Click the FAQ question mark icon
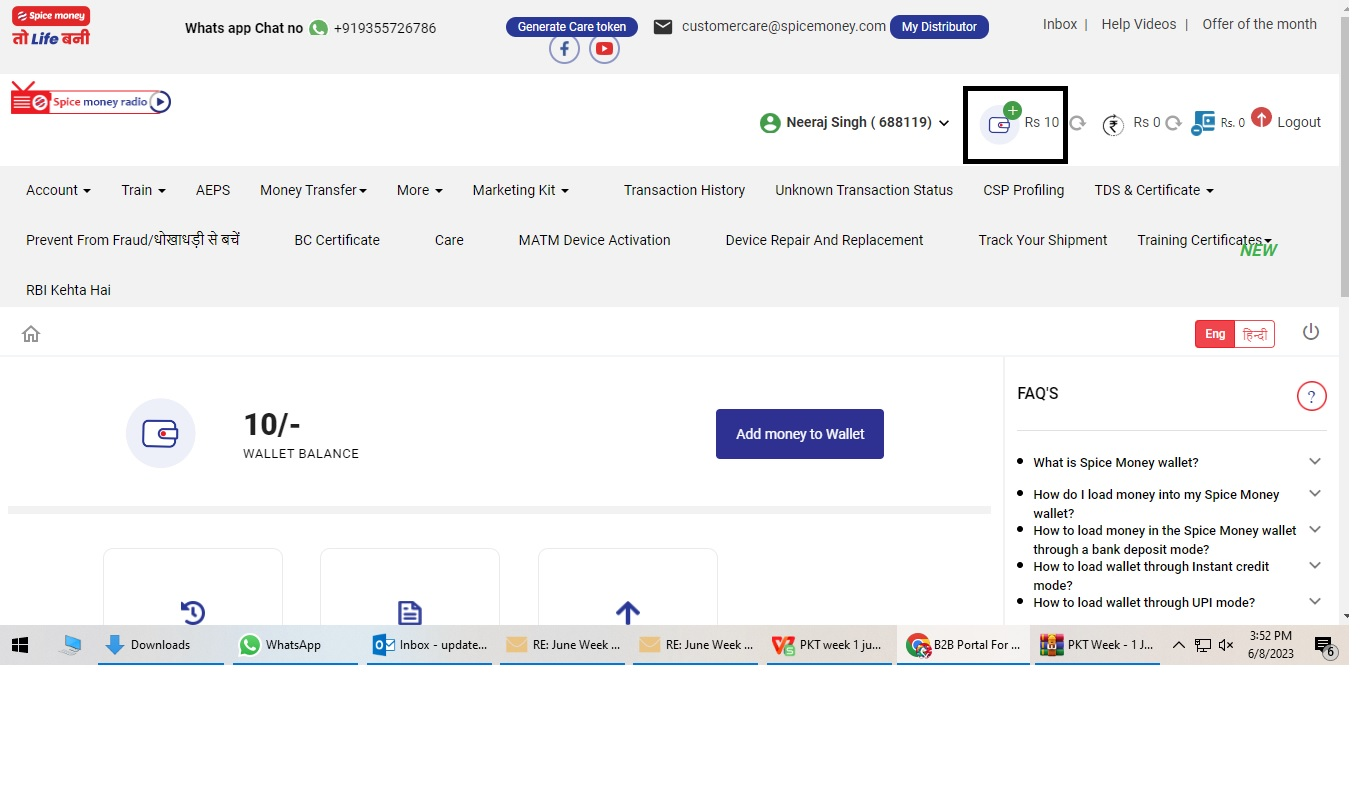This screenshot has width=1366, height=786. click(x=1311, y=396)
